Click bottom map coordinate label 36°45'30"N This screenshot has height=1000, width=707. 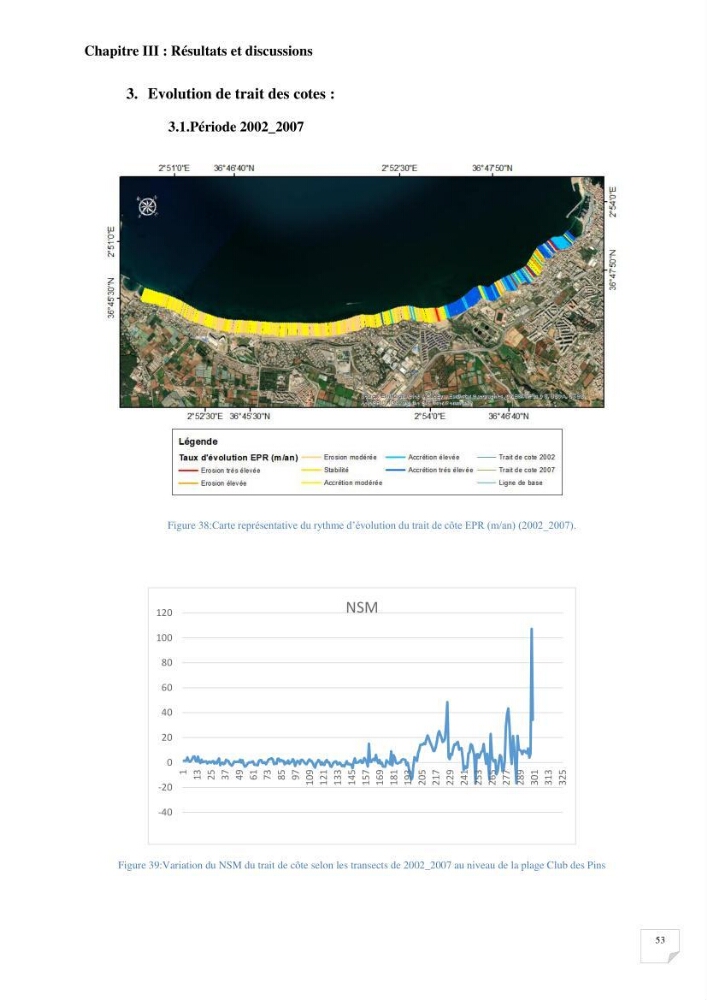pyautogui.click(x=250, y=416)
